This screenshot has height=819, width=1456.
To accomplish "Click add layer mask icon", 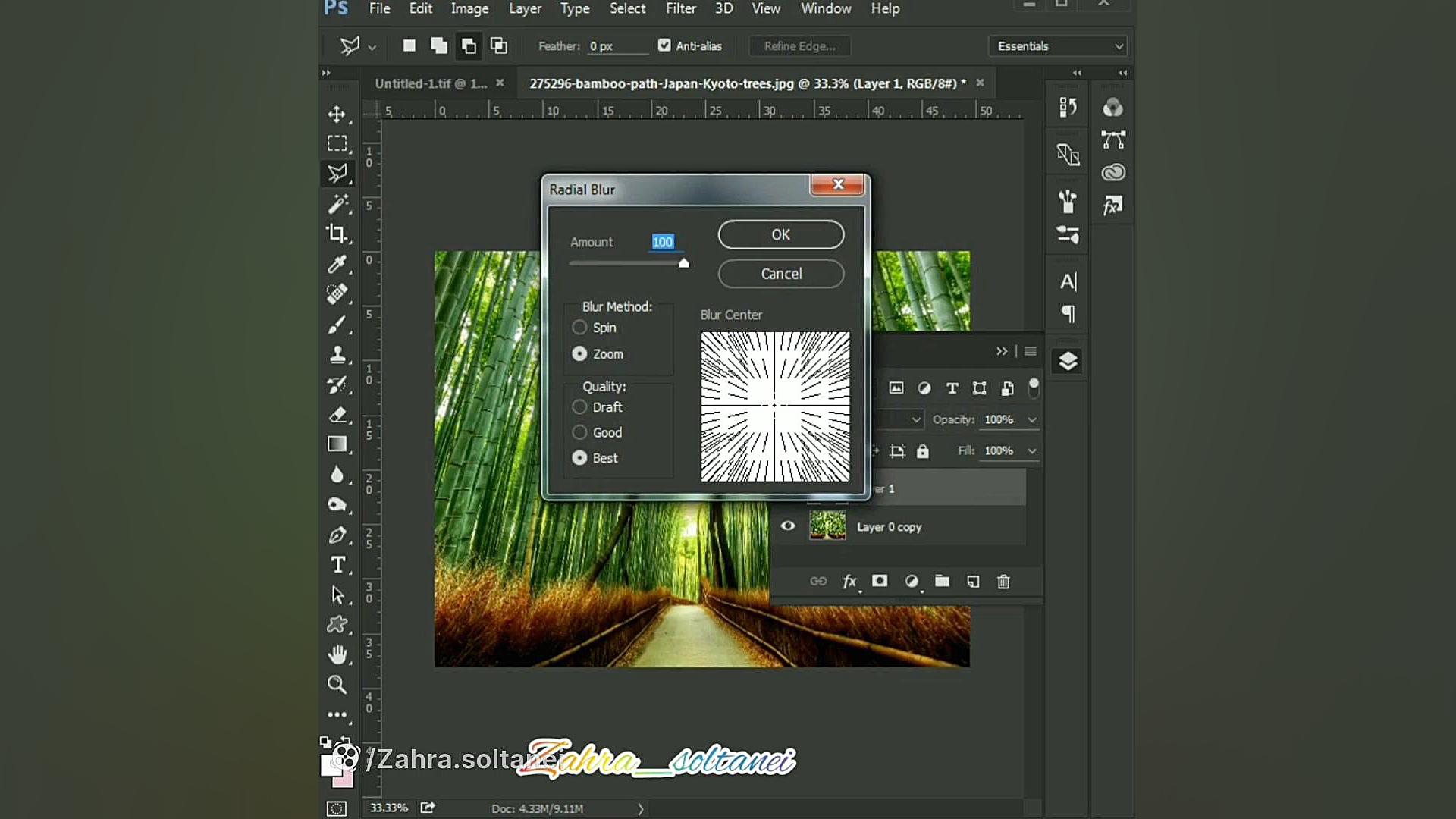I will coord(880,581).
